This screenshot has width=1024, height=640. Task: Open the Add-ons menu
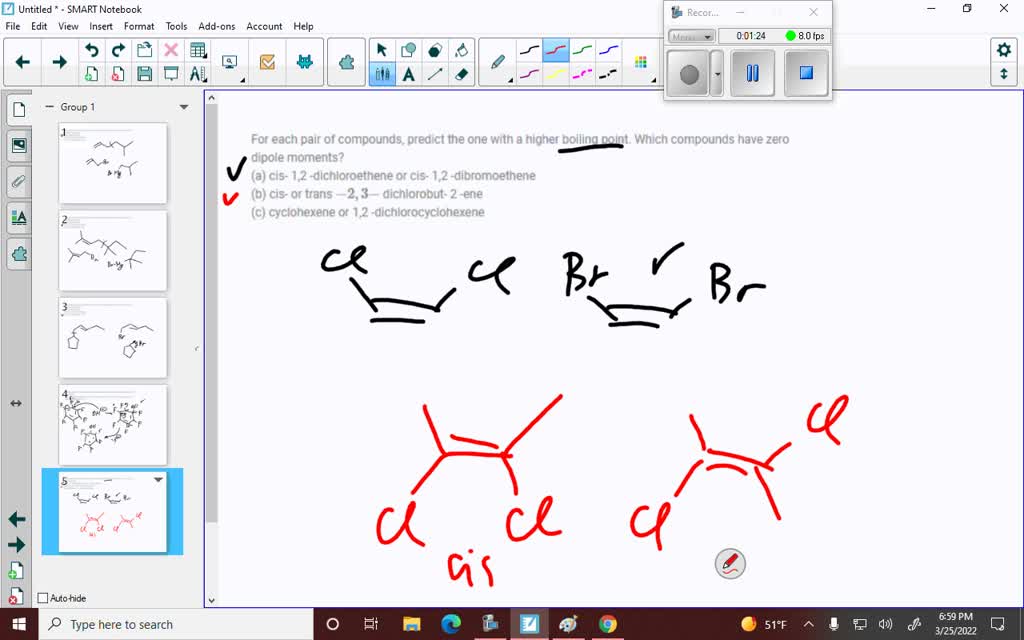coord(216,26)
